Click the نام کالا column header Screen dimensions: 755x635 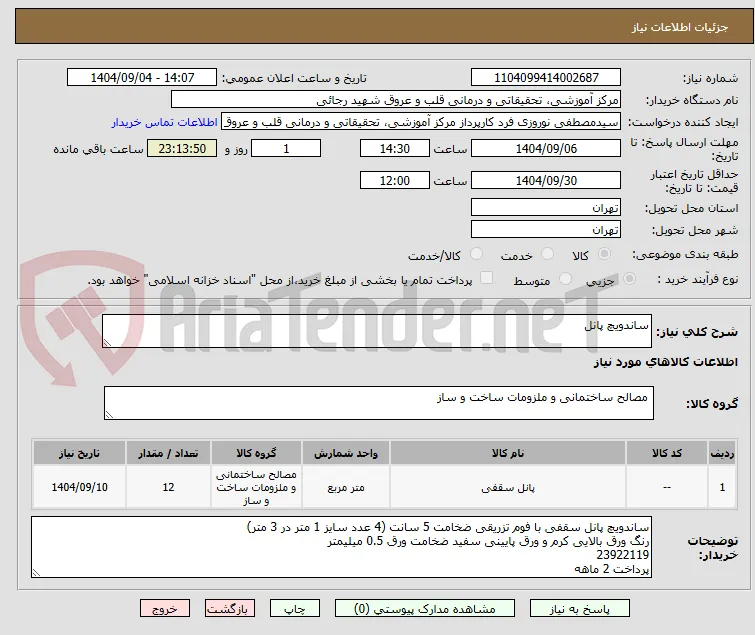[x=508, y=453]
